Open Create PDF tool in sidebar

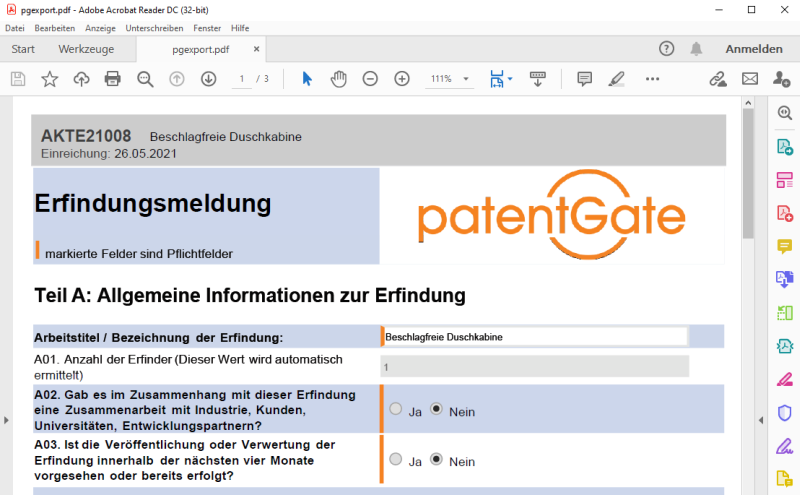[x=785, y=213]
